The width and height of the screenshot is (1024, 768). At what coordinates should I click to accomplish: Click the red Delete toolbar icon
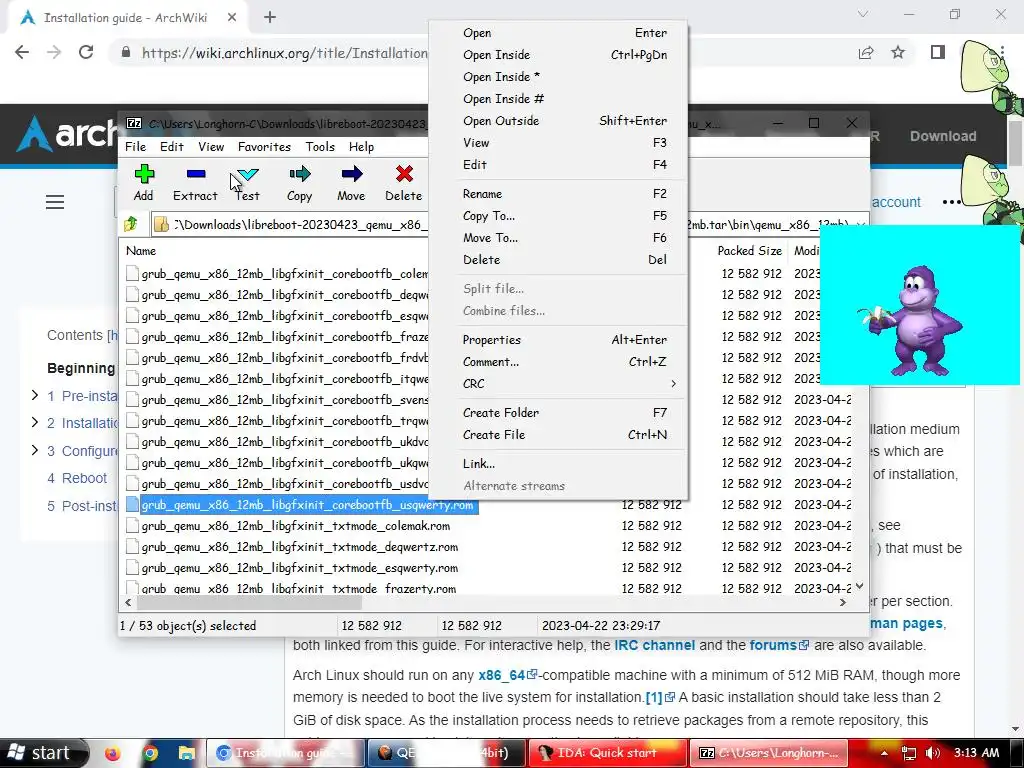coord(404,174)
